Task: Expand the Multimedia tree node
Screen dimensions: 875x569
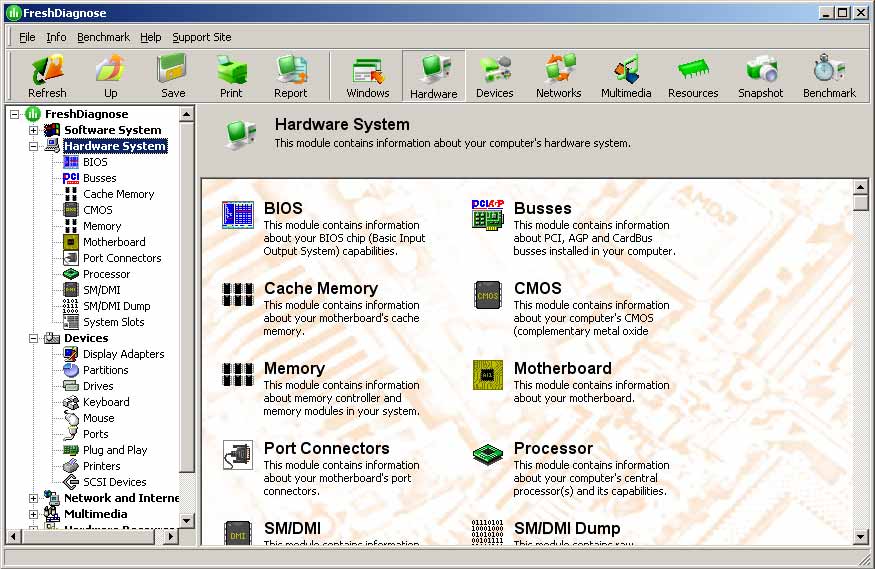Action: [33, 514]
